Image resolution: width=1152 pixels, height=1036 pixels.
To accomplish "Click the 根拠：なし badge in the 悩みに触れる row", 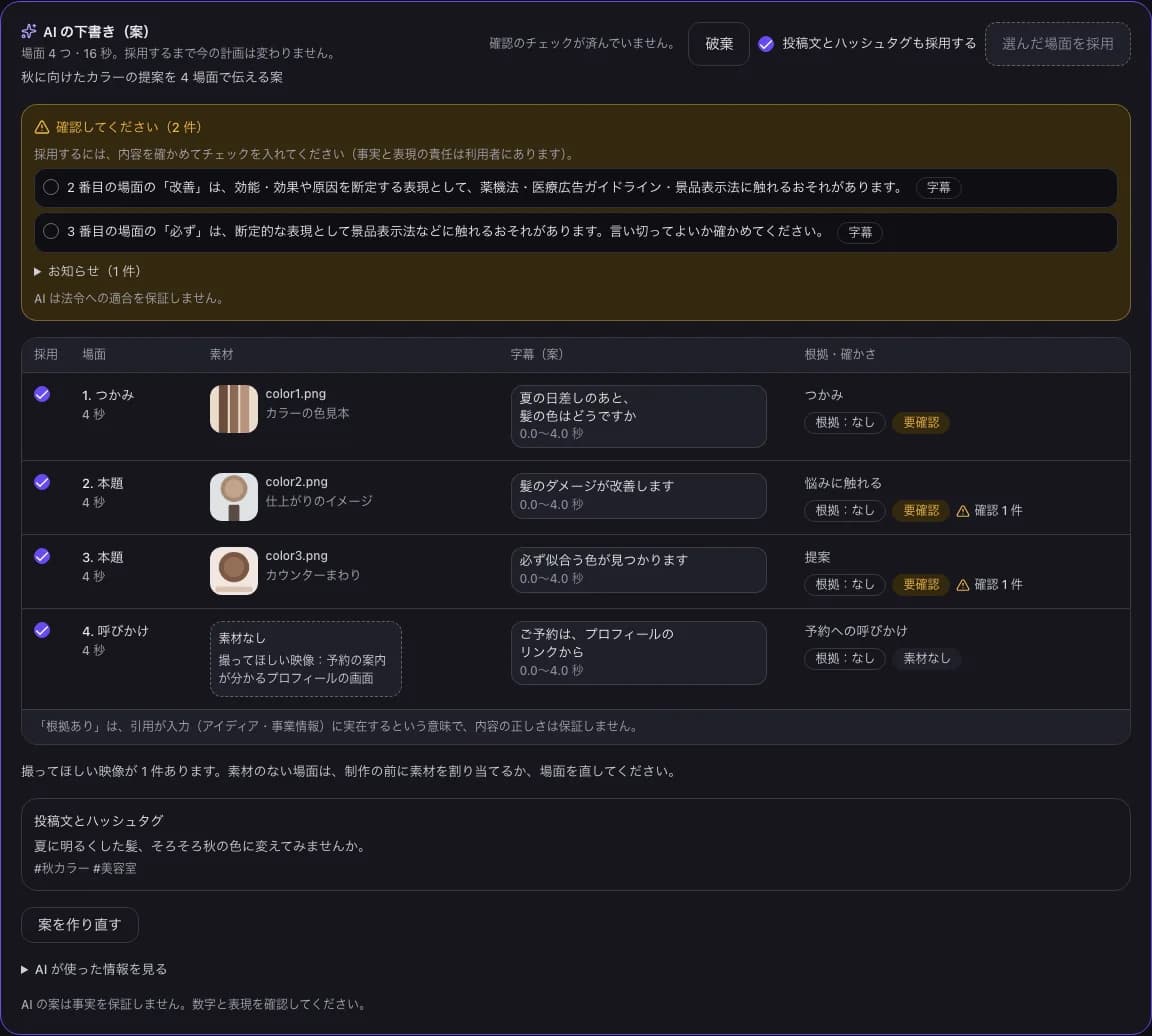I will (x=845, y=511).
